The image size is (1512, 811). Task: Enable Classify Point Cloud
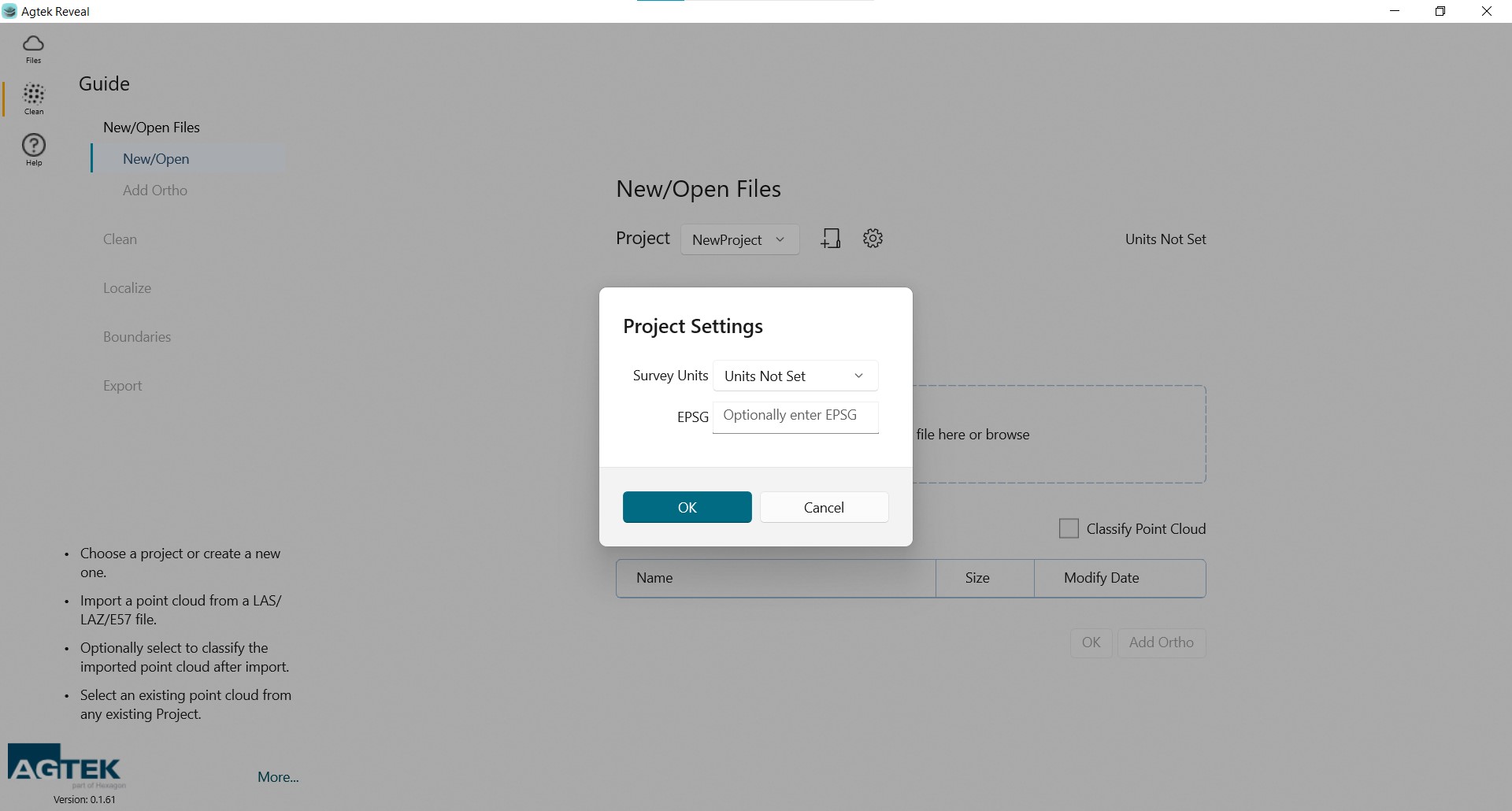coord(1068,528)
